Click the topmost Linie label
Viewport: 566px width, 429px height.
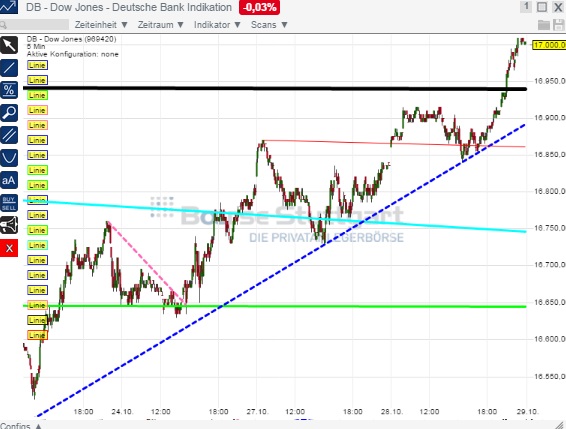point(37,65)
